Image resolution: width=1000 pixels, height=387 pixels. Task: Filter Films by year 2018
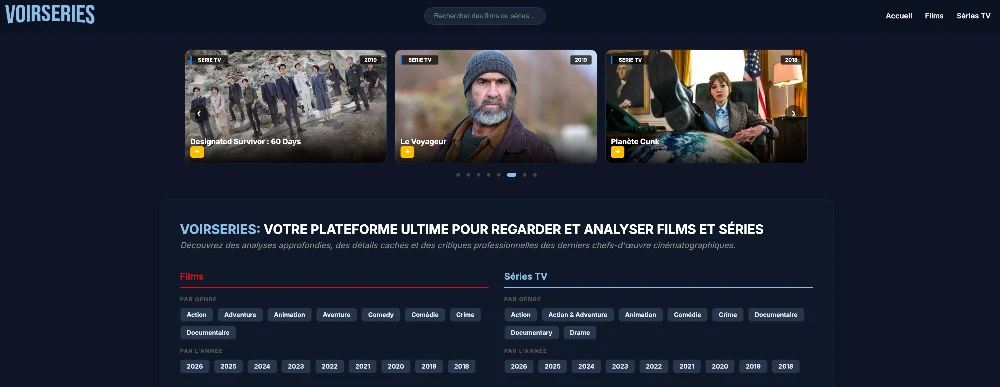[x=462, y=367]
